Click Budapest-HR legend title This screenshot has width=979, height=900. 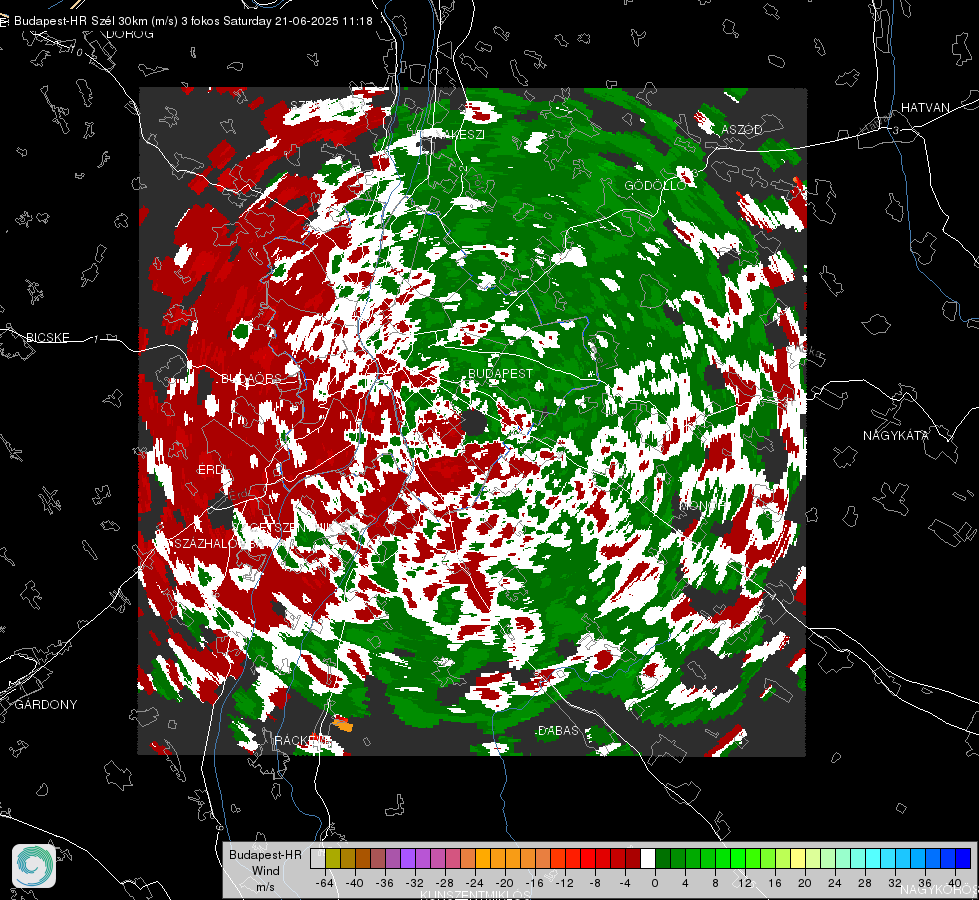265,855
